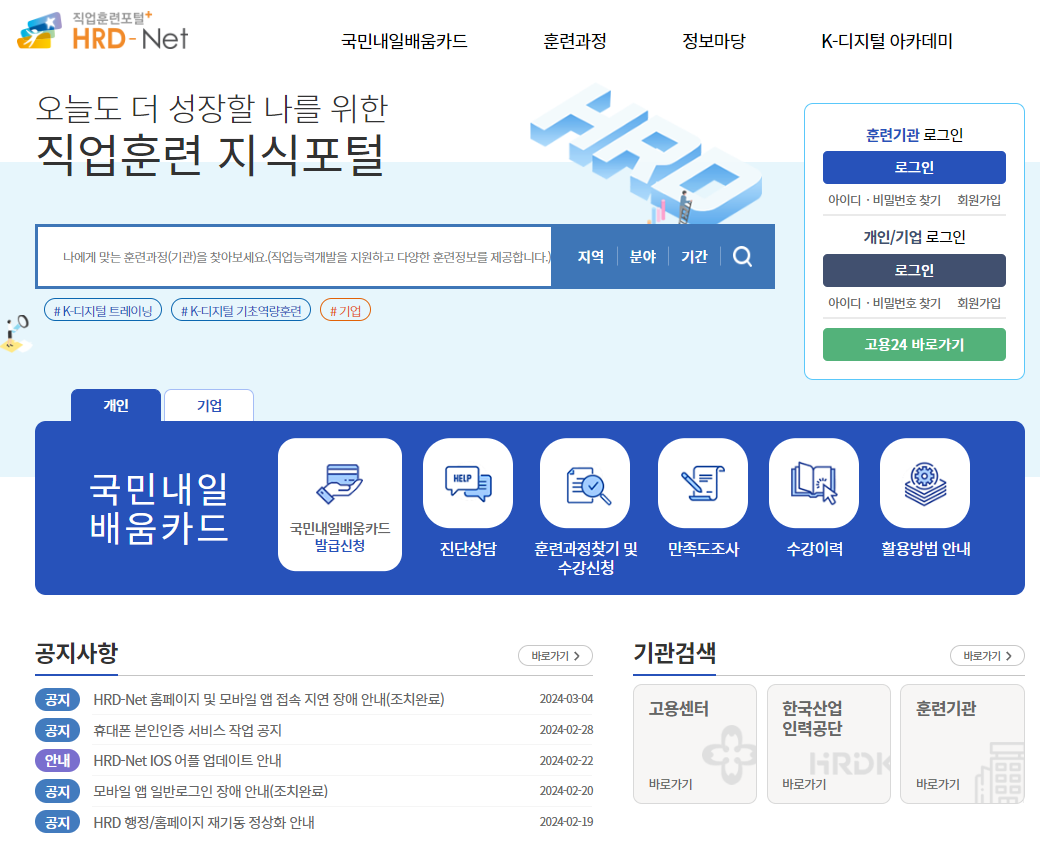The height and width of the screenshot is (849, 1040).
Task: Open the 활용방법 안내 gear icon
Action: tap(925, 484)
